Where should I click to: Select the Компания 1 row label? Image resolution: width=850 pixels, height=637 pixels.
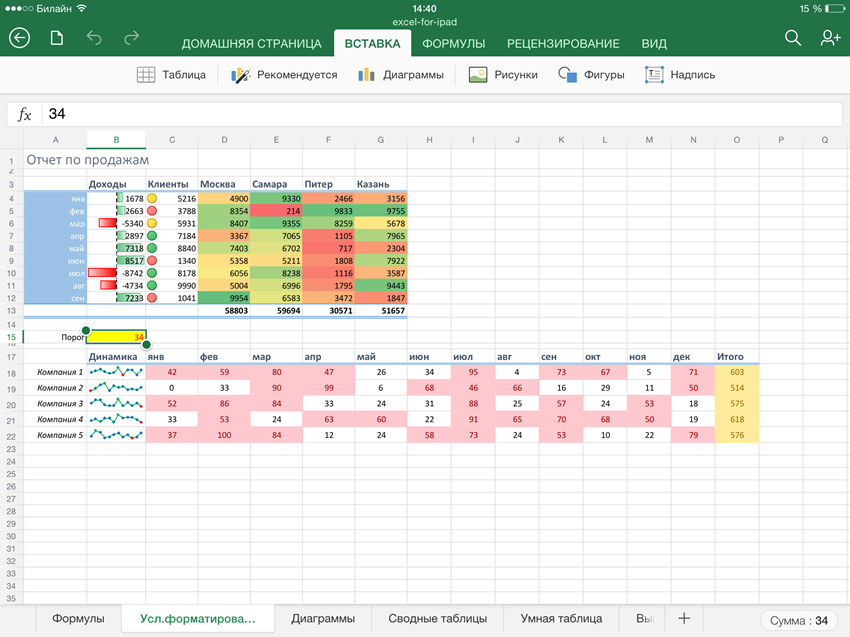click(x=55, y=372)
